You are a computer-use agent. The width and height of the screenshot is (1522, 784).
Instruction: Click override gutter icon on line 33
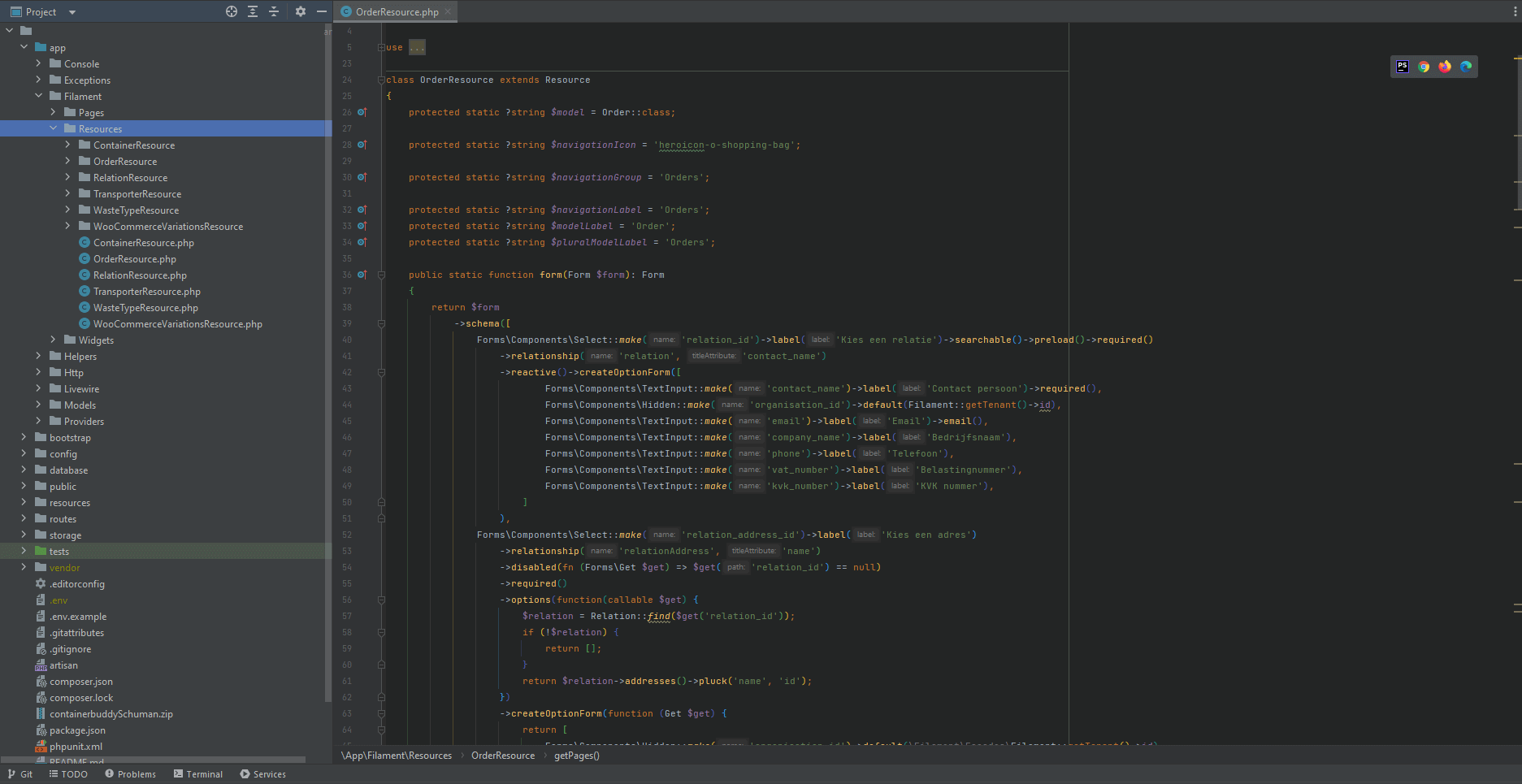(x=362, y=226)
